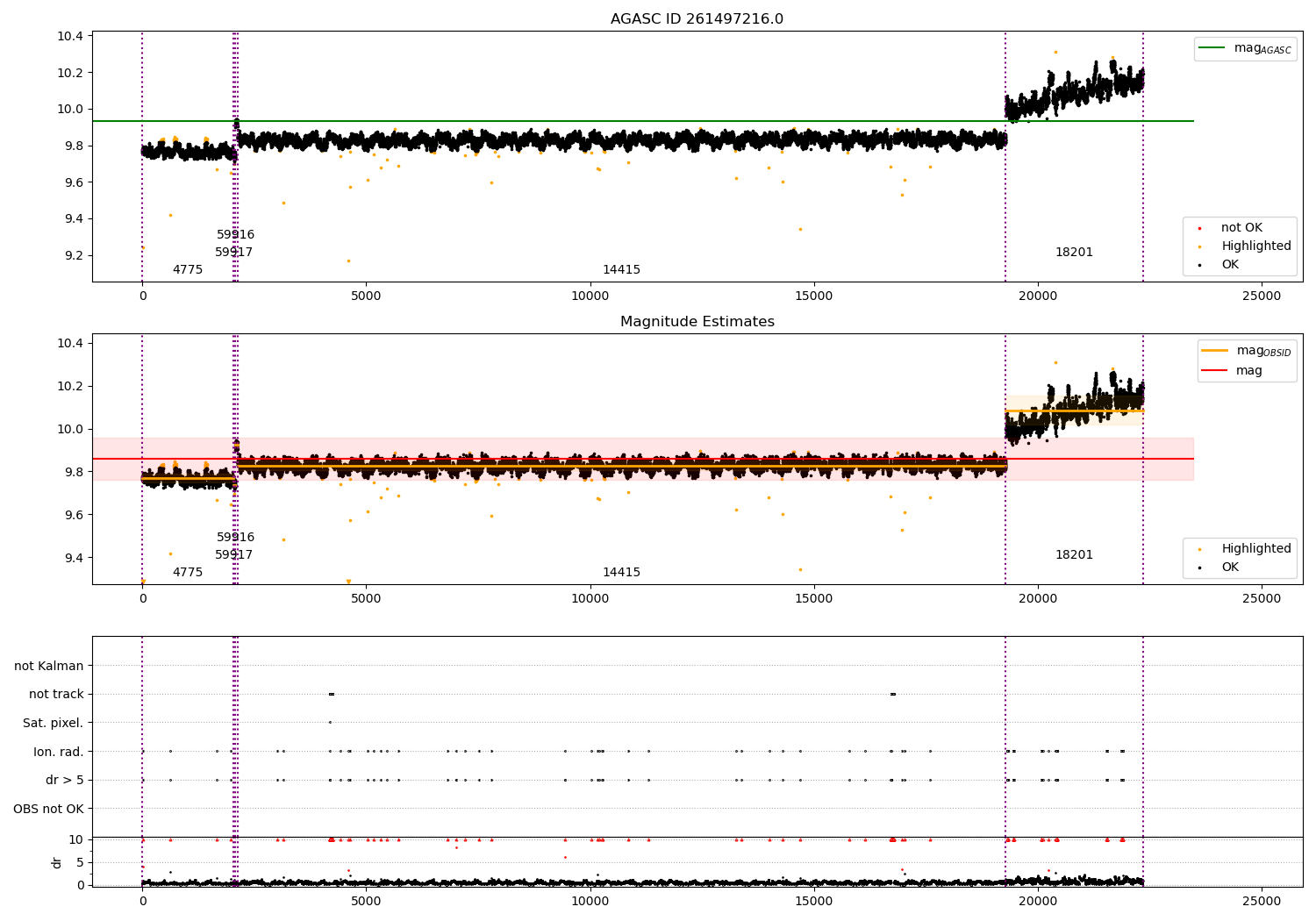The height and width of the screenshot is (921, 1316).
Task: Click x-tick 20000 under the dr flags plot
Action: click(x=1038, y=902)
